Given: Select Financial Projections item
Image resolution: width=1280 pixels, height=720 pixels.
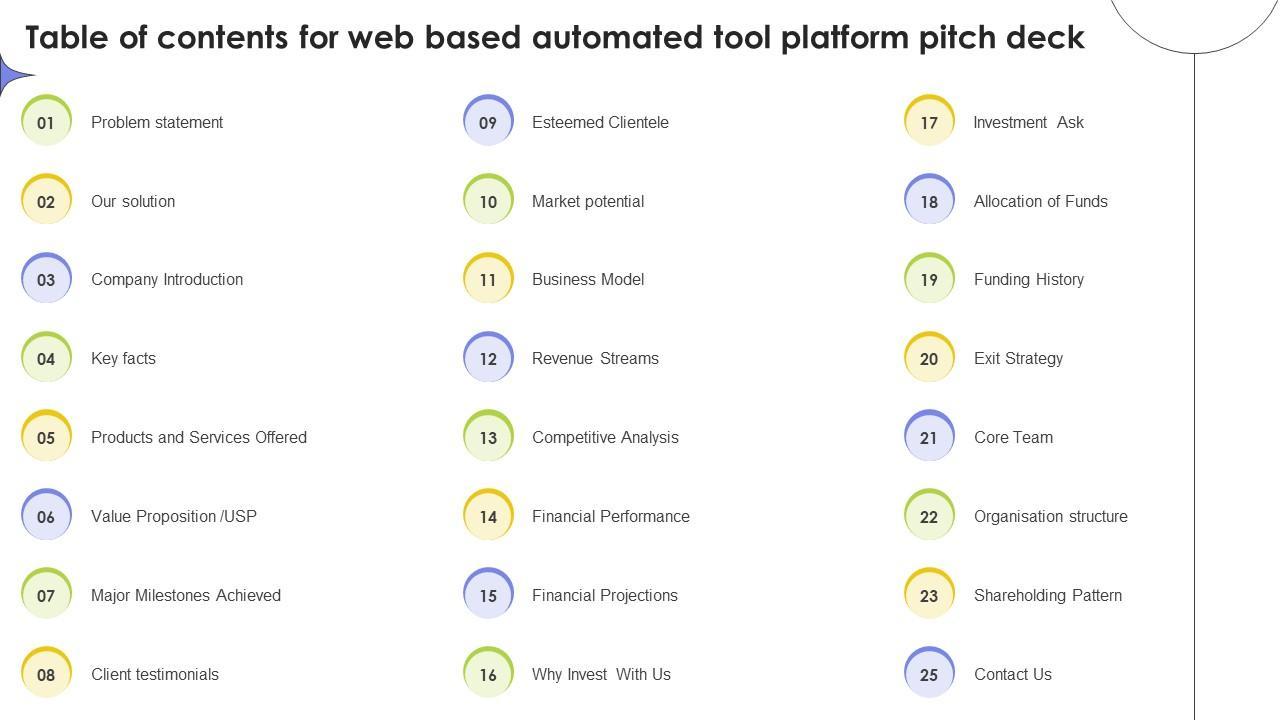Looking at the screenshot, I should point(605,595).
